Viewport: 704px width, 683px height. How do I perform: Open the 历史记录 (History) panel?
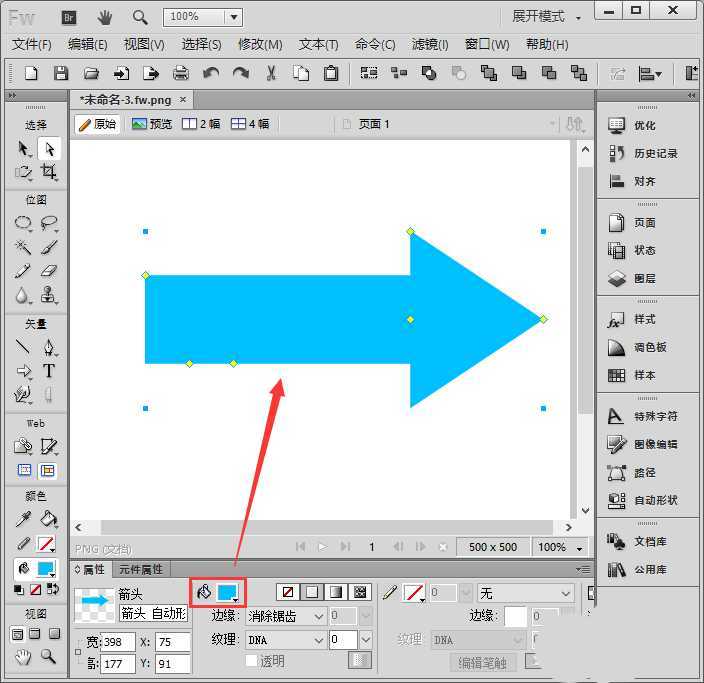655,153
